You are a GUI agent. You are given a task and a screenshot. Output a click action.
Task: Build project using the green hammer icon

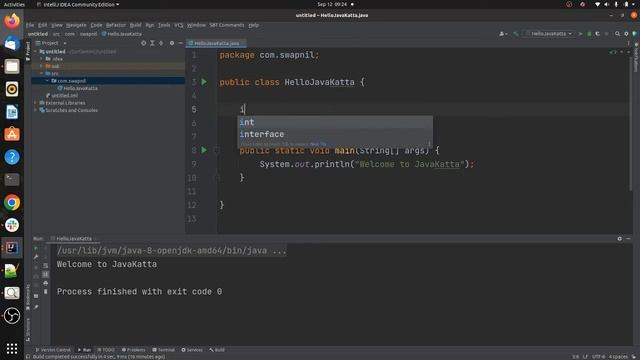(516, 34)
